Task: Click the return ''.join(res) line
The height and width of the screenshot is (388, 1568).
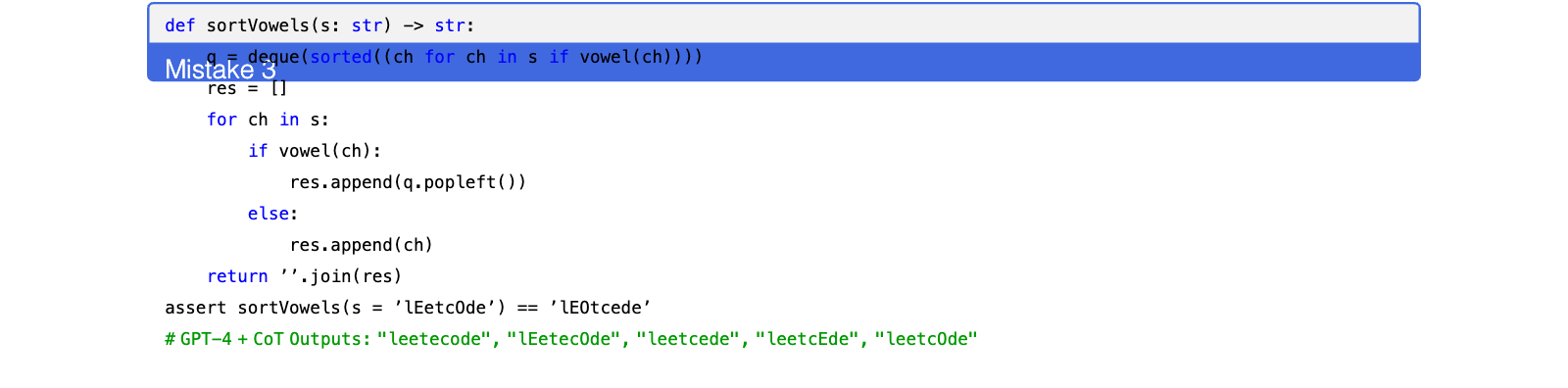Action: (304, 276)
